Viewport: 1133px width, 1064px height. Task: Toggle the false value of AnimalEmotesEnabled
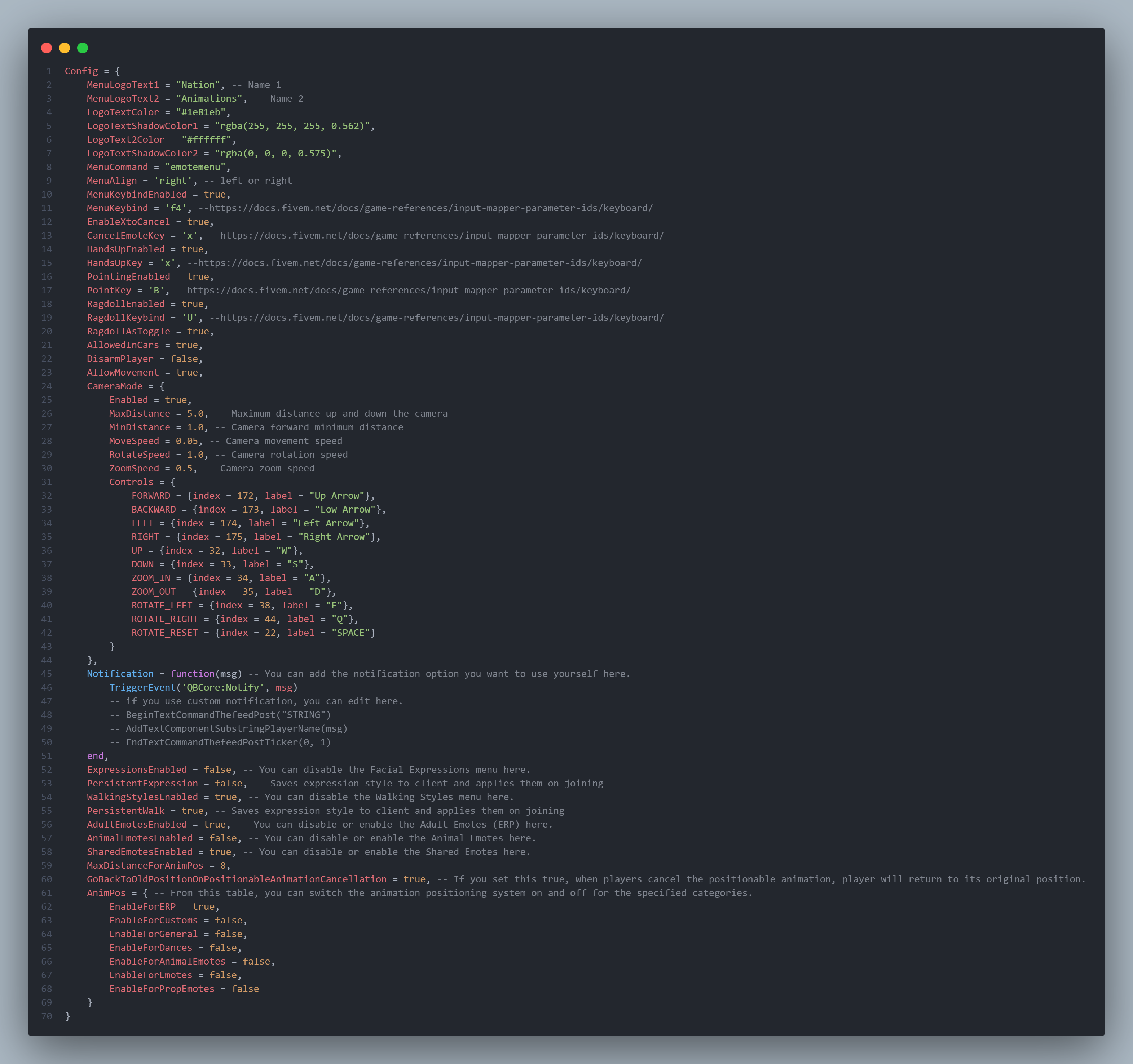click(x=223, y=838)
